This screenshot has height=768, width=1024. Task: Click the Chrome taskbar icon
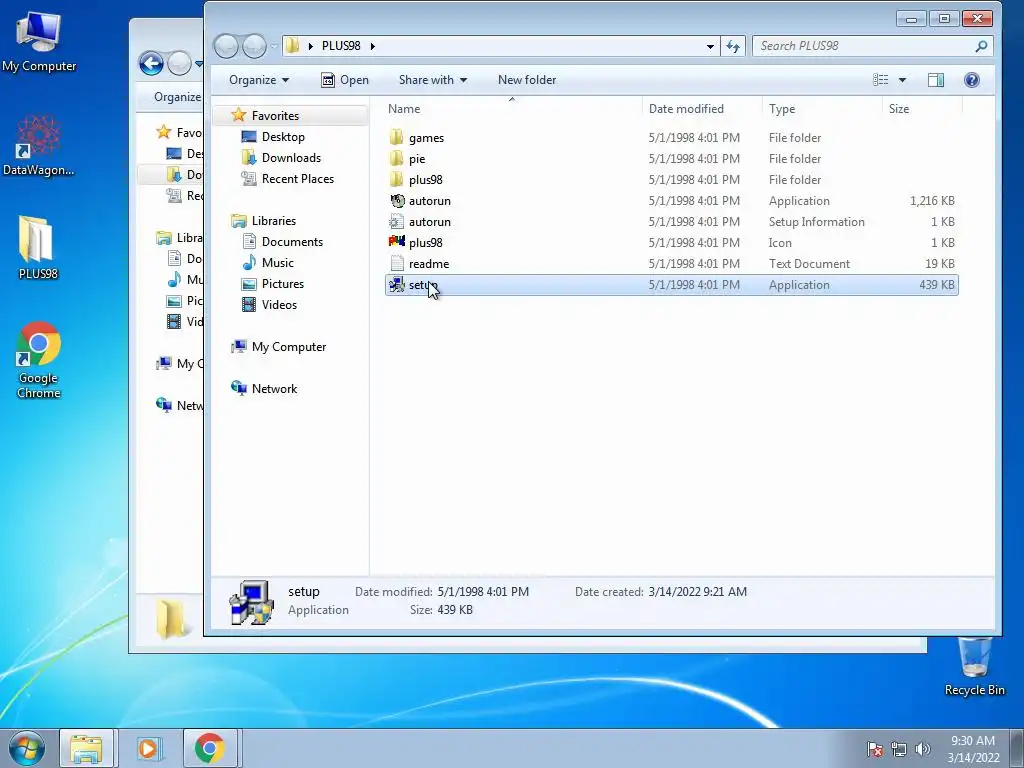pos(209,748)
